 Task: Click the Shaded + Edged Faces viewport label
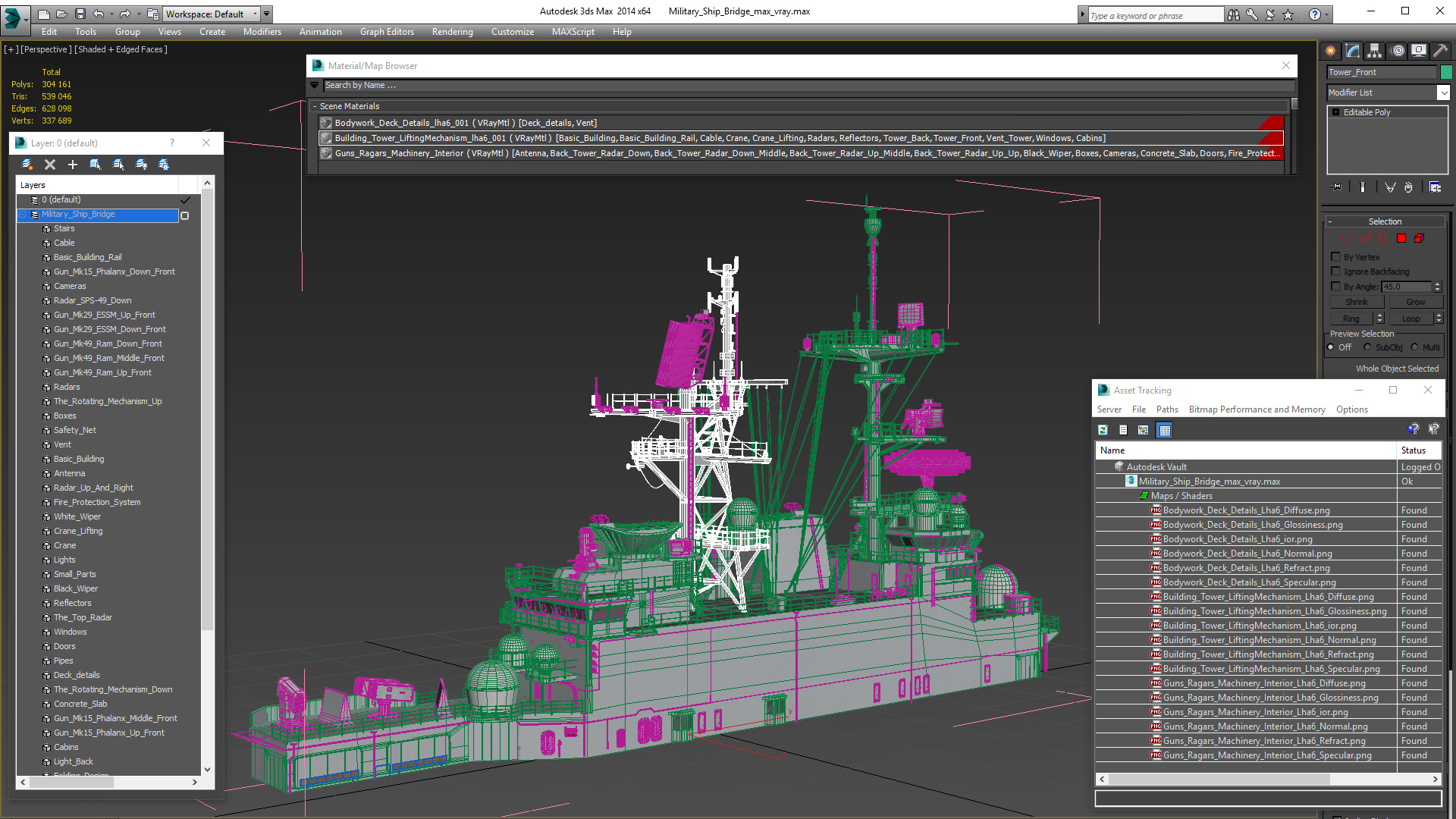(121, 49)
